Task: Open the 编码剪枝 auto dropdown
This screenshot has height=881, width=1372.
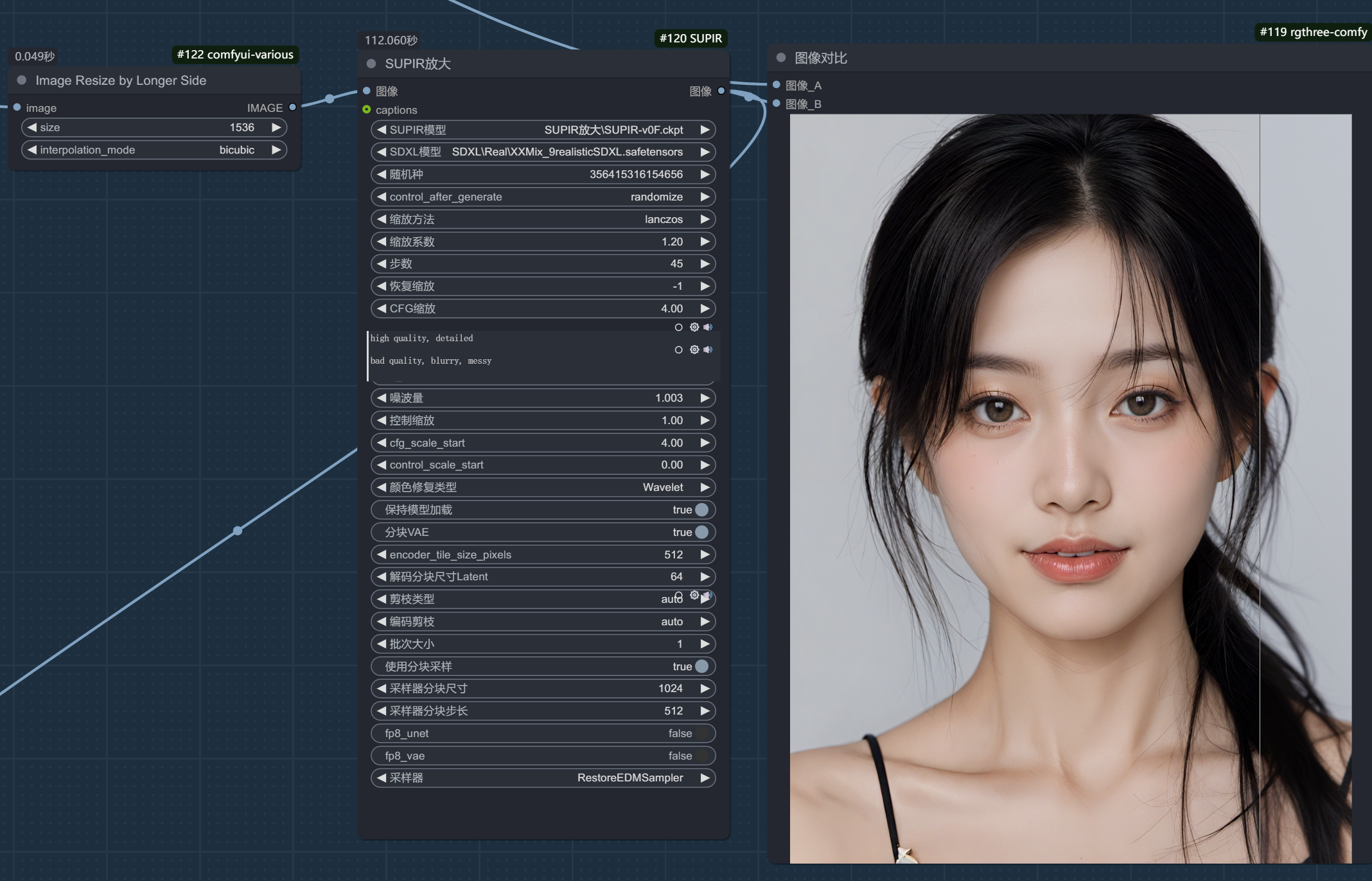Action: tap(543, 621)
